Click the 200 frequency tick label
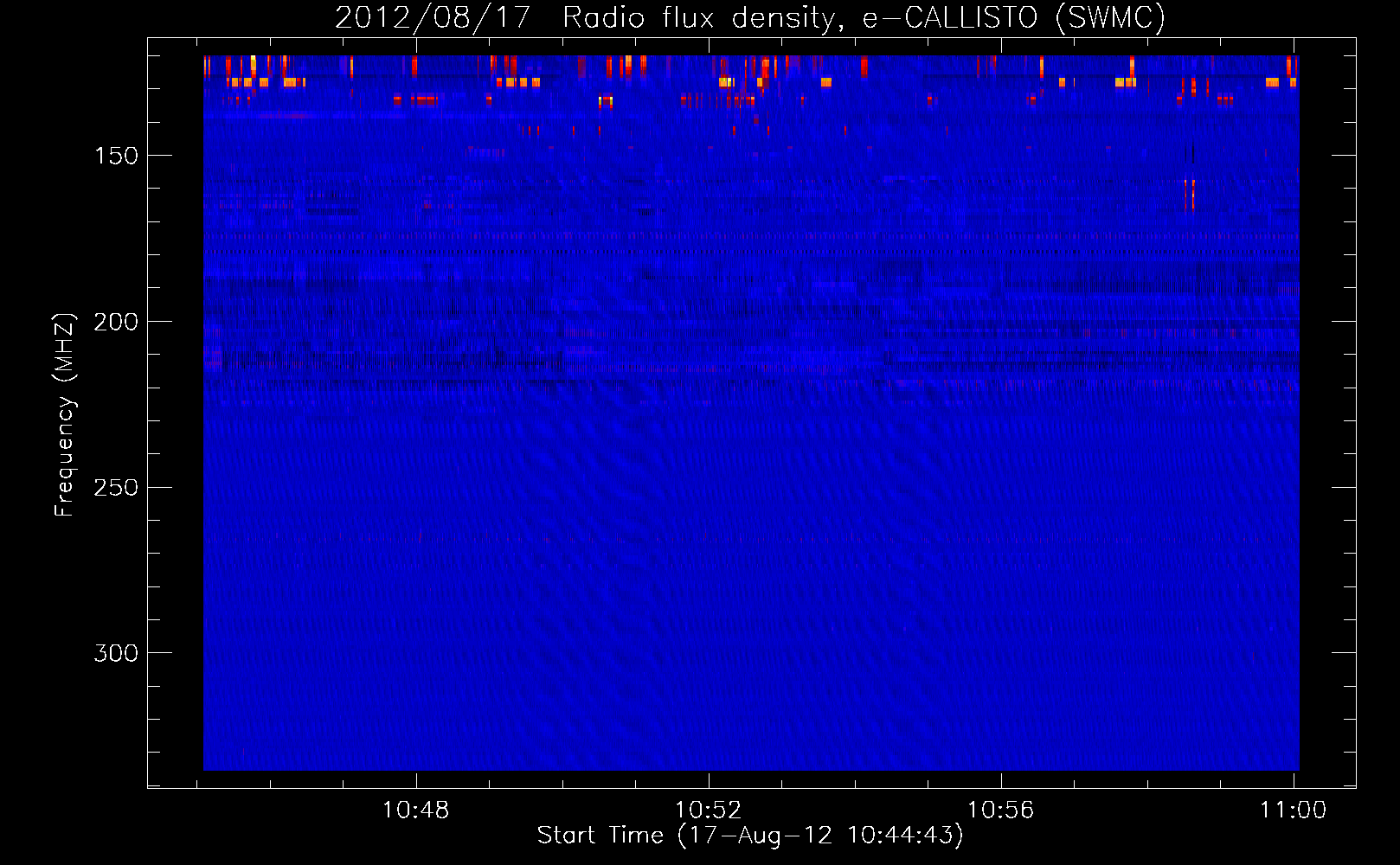This screenshot has width=1400, height=865. pyautogui.click(x=116, y=322)
